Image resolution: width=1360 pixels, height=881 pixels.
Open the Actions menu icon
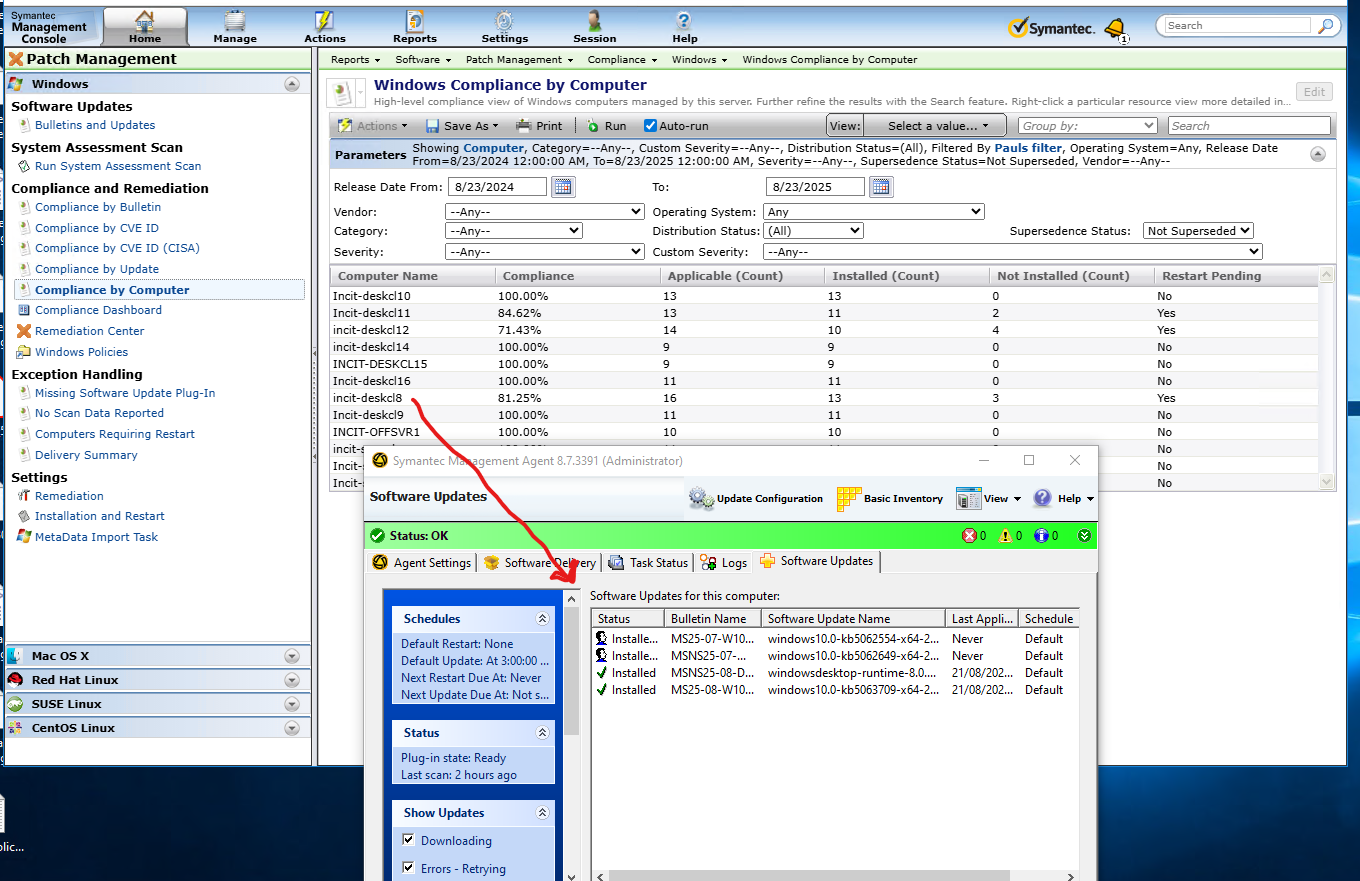pyautogui.click(x=324, y=26)
